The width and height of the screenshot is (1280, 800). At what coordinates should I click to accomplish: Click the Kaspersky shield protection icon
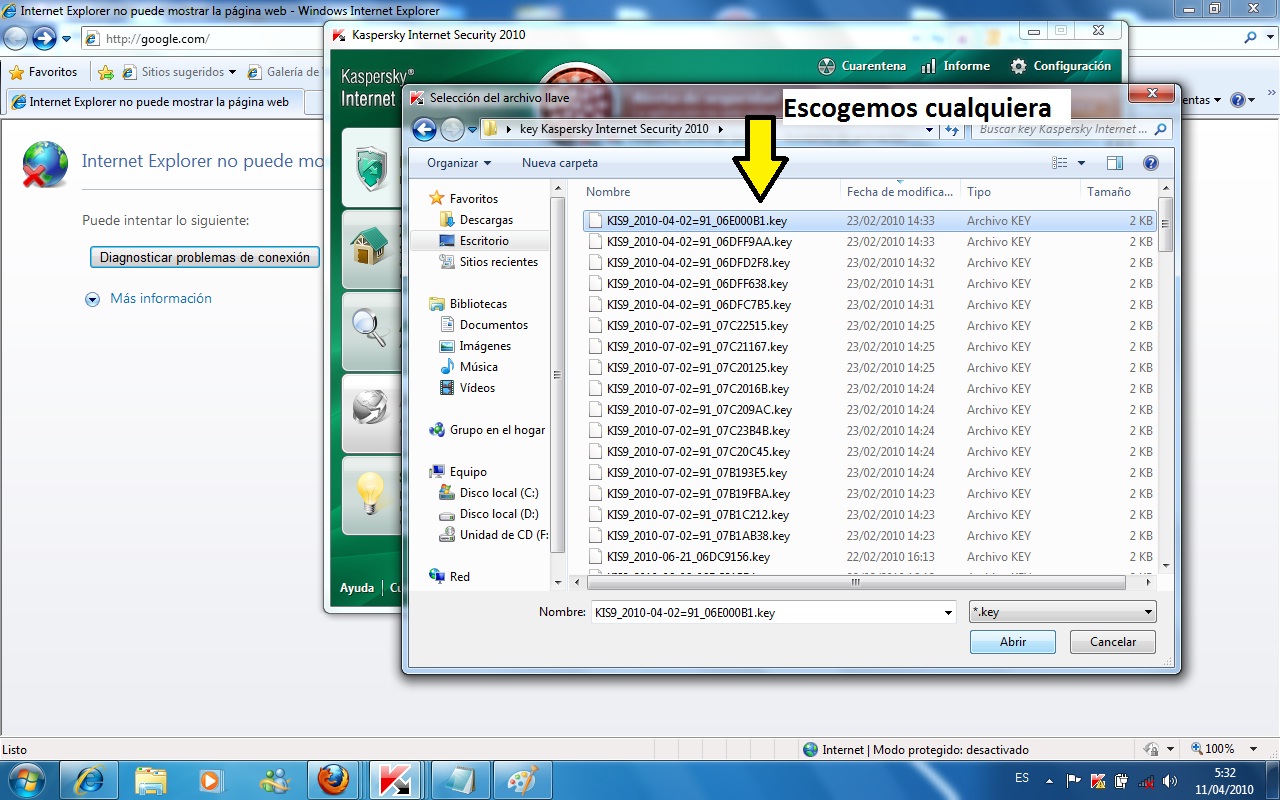(372, 166)
